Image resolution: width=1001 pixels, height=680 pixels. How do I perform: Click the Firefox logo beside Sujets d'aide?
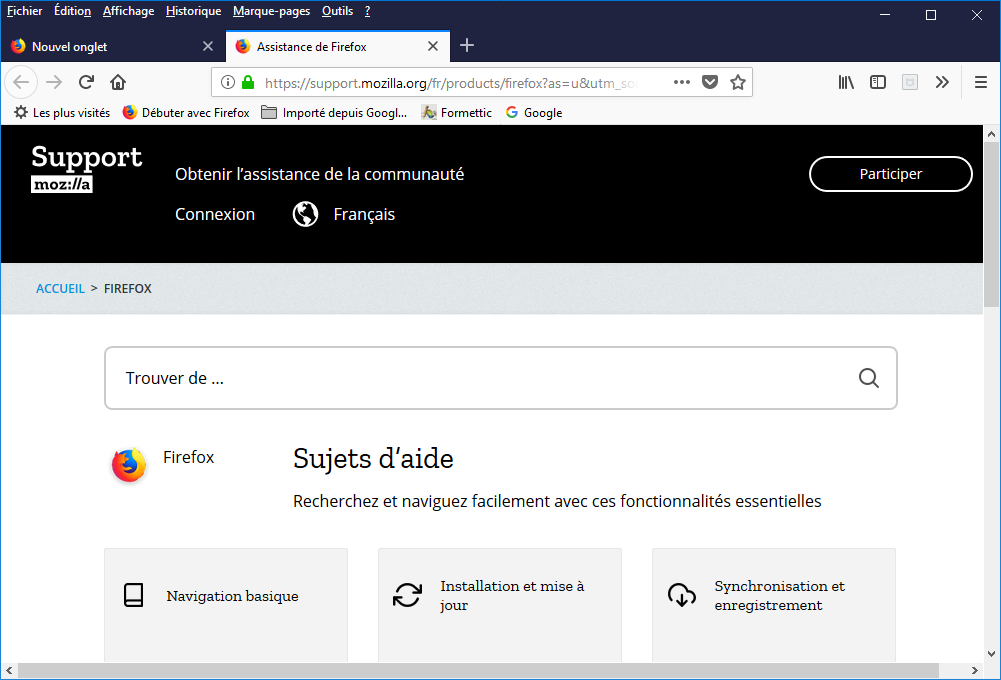click(x=128, y=464)
